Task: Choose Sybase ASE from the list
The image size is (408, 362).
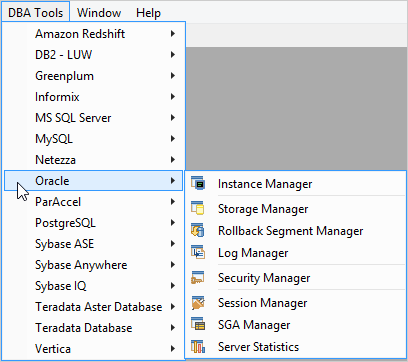Action: coord(93,244)
